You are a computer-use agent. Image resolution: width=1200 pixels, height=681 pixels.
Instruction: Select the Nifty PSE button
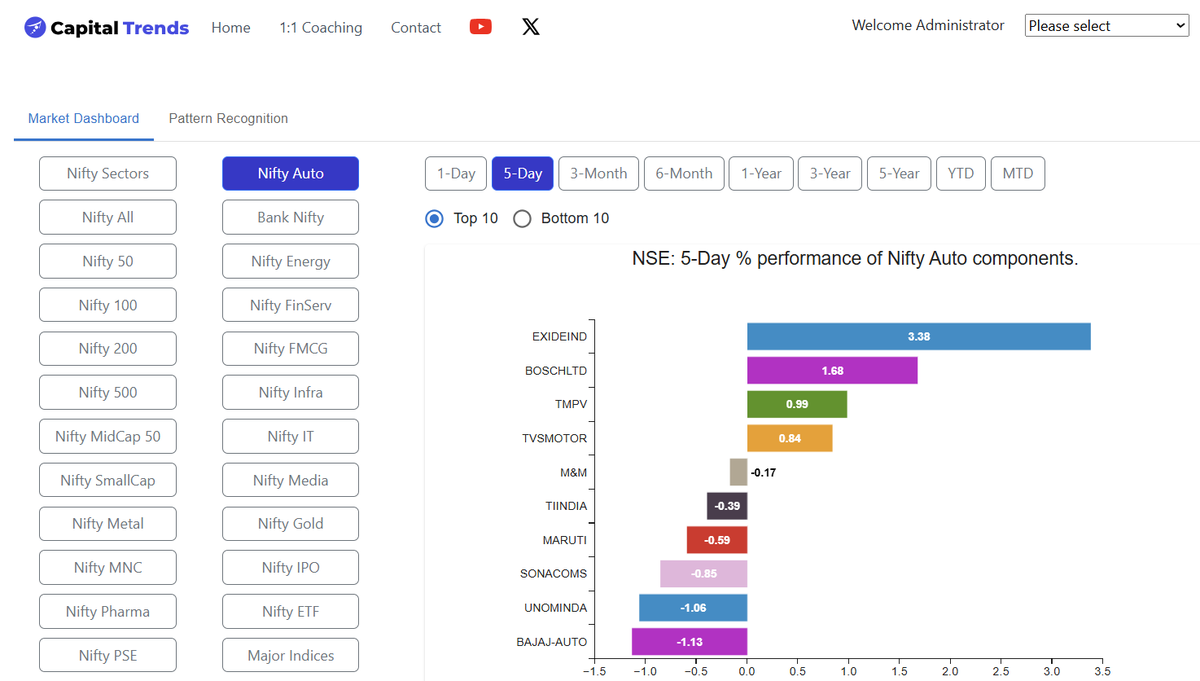point(108,655)
